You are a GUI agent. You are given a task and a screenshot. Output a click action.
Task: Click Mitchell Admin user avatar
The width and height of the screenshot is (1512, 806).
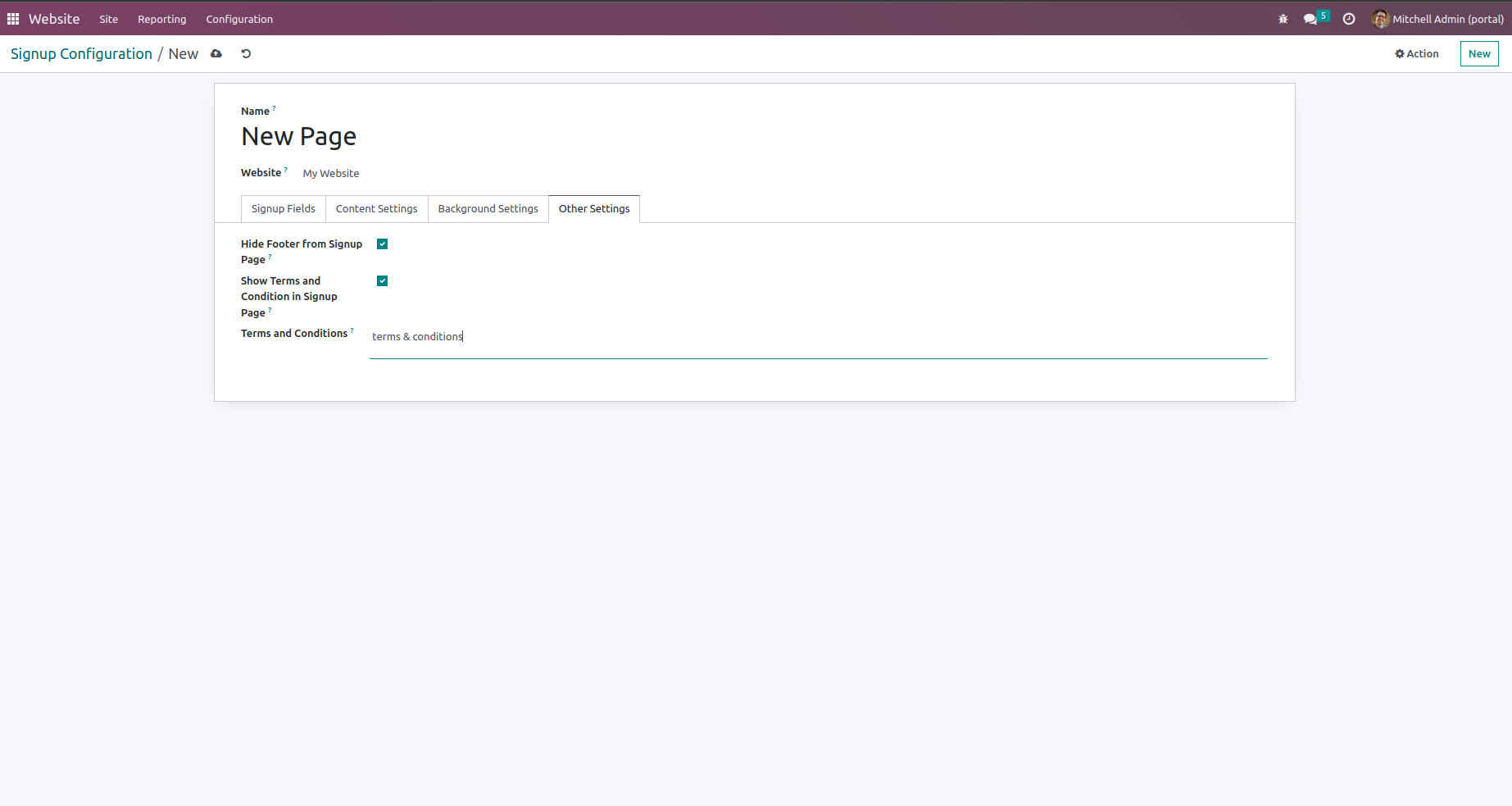click(x=1381, y=19)
